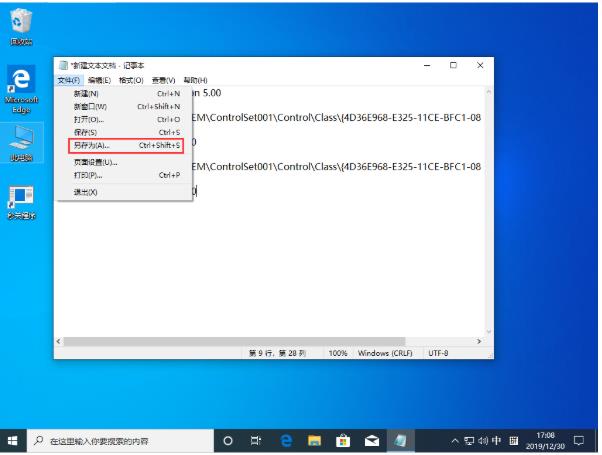The width and height of the screenshot is (602, 455).
Task: Select the This PC desktop icon
Action: (x=21, y=143)
